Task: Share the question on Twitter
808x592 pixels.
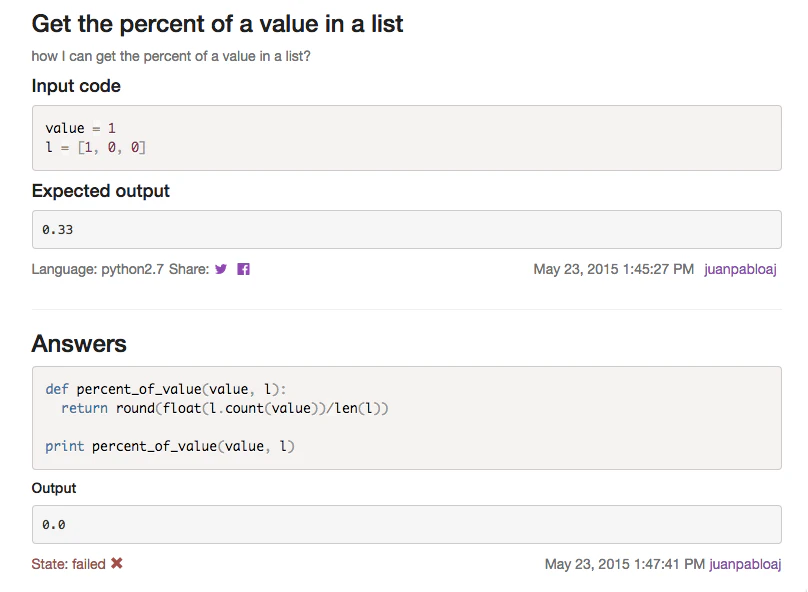Action: [x=221, y=269]
